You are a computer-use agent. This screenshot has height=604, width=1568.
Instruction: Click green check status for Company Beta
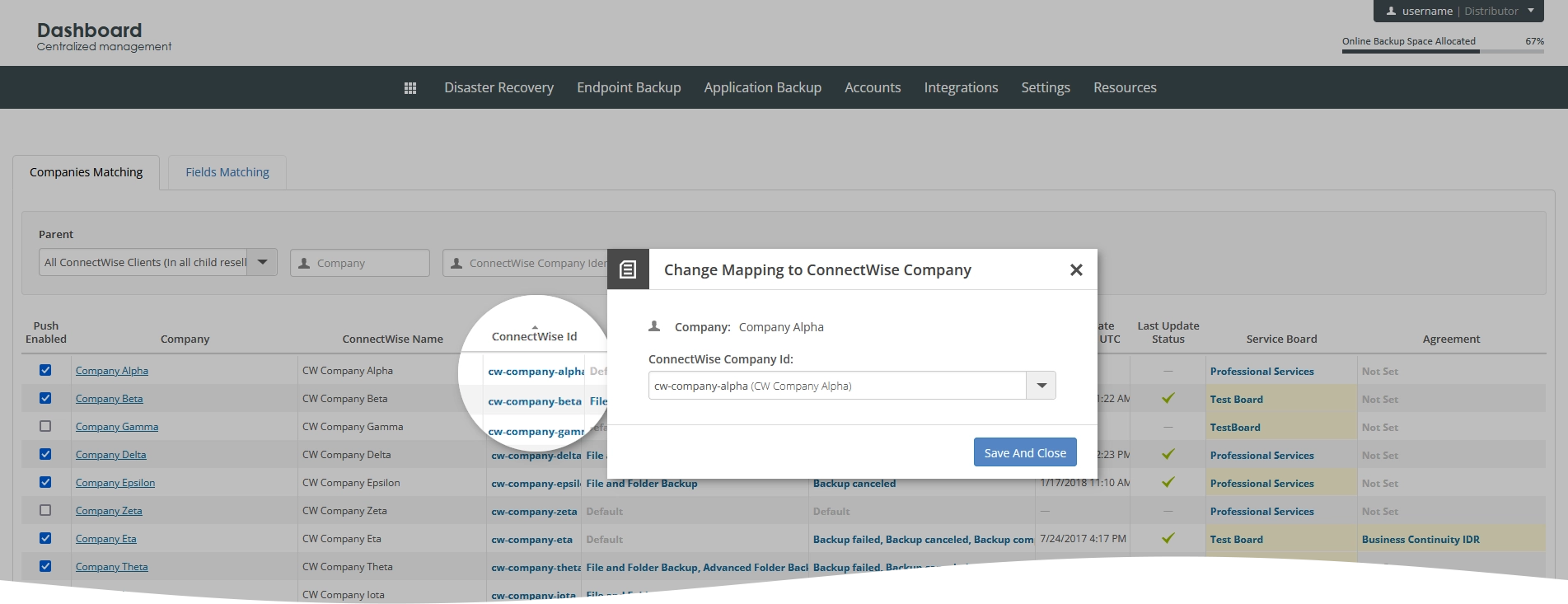(1168, 398)
